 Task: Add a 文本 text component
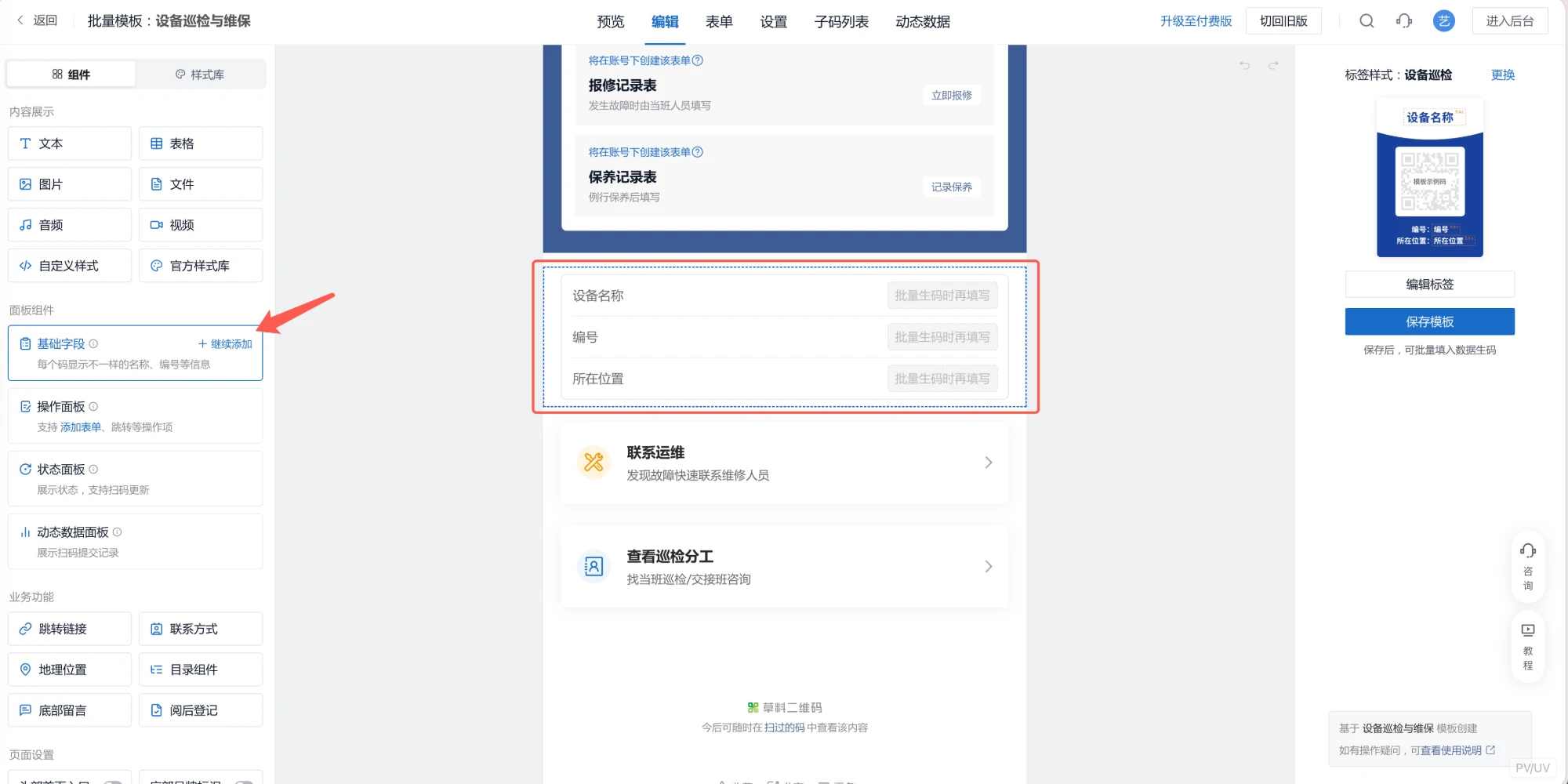point(70,143)
